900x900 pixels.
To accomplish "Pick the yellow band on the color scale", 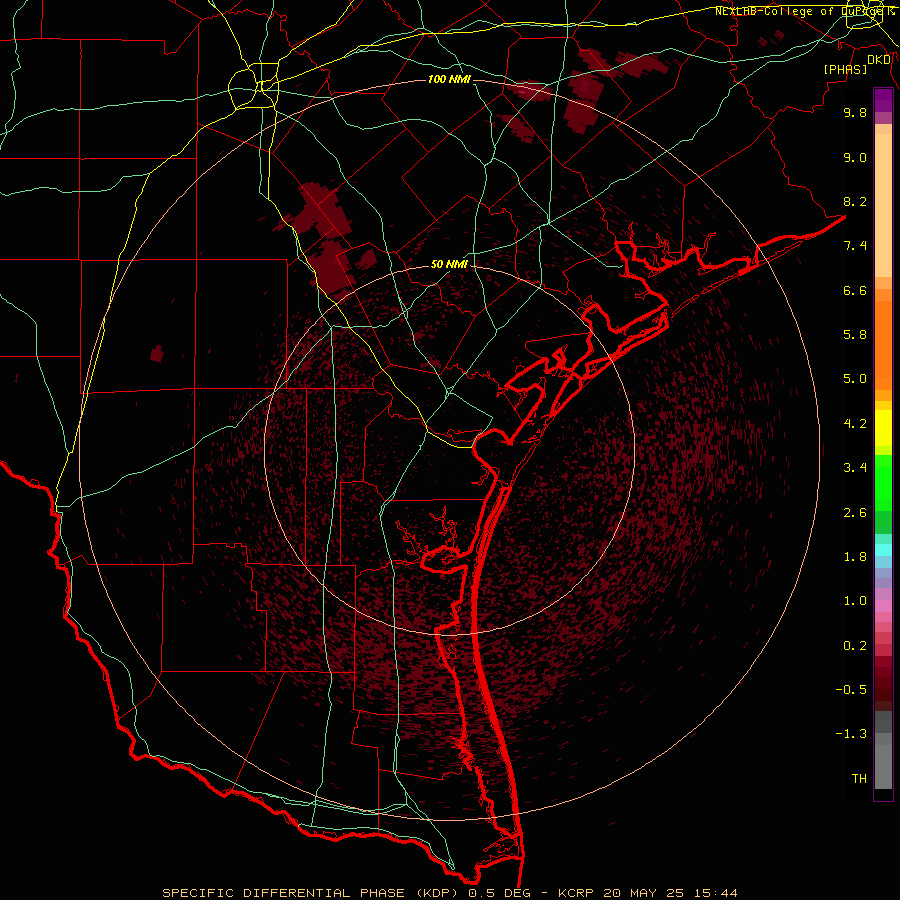I will [x=883, y=428].
